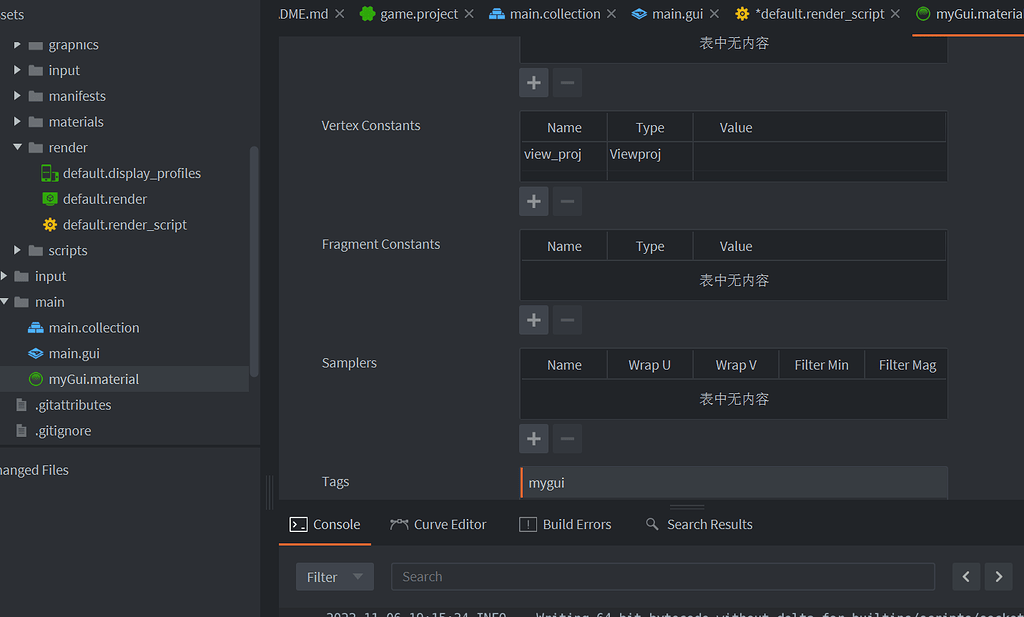Screen dimensions: 1024x617
Task: Add a Vertex Constant with the plus icon
Action: click(x=533, y=201)
